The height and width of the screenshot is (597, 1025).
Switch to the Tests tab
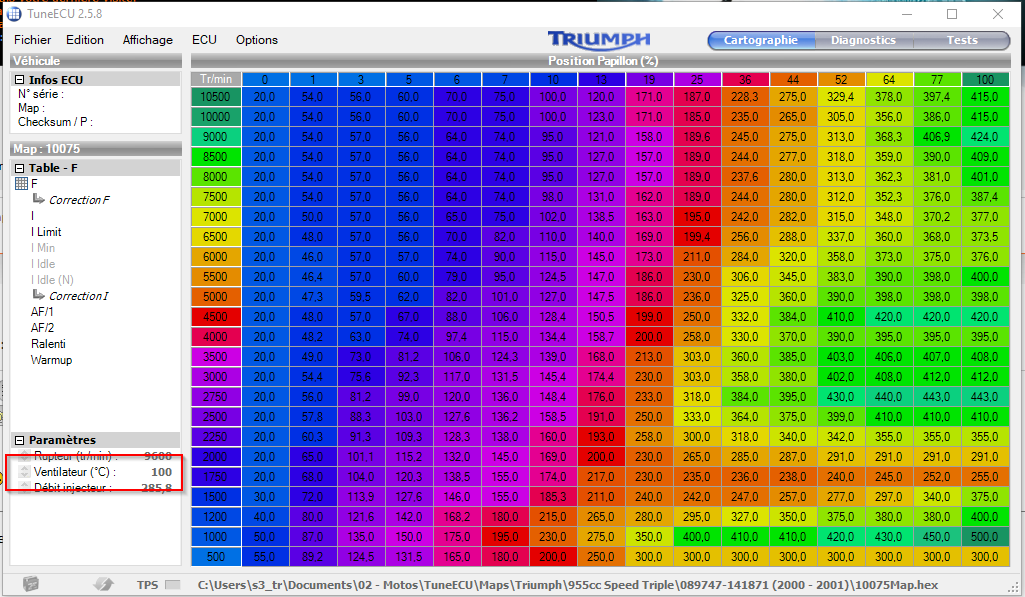pos(962,40)
